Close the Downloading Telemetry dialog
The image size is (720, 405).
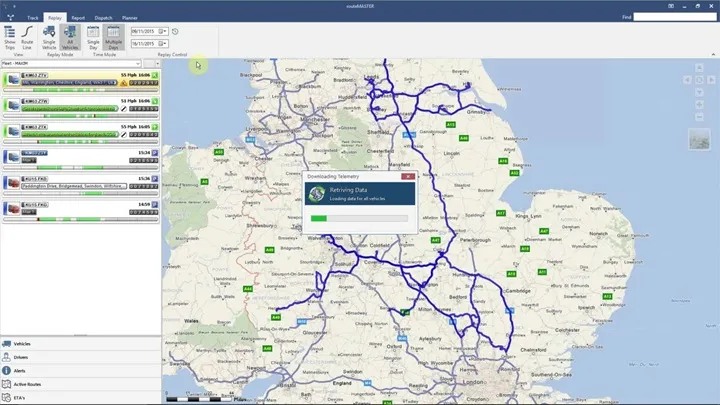(x=408, y=176)
